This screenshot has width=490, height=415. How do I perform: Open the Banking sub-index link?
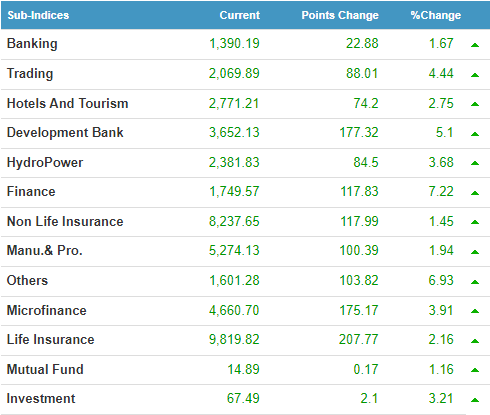pos(32,44)
